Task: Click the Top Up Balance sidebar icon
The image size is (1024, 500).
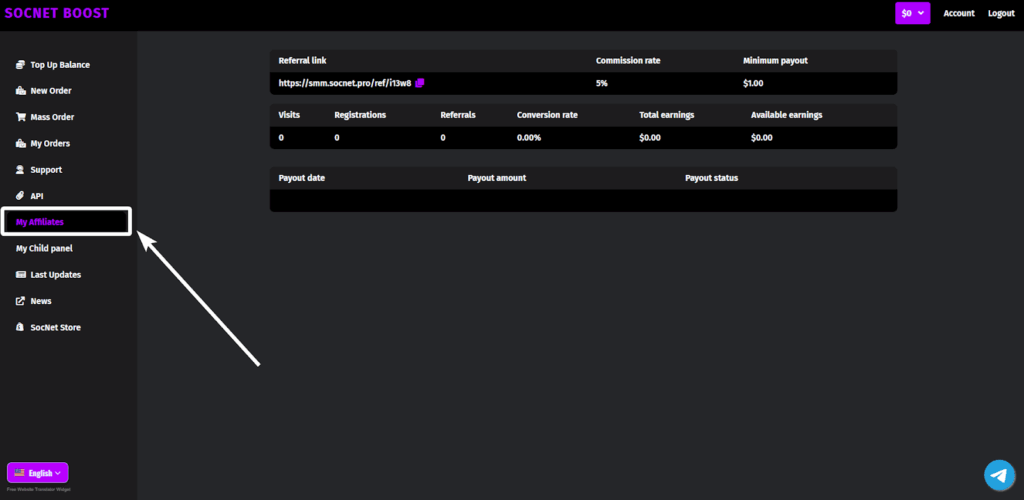Action: pos(21,65)
